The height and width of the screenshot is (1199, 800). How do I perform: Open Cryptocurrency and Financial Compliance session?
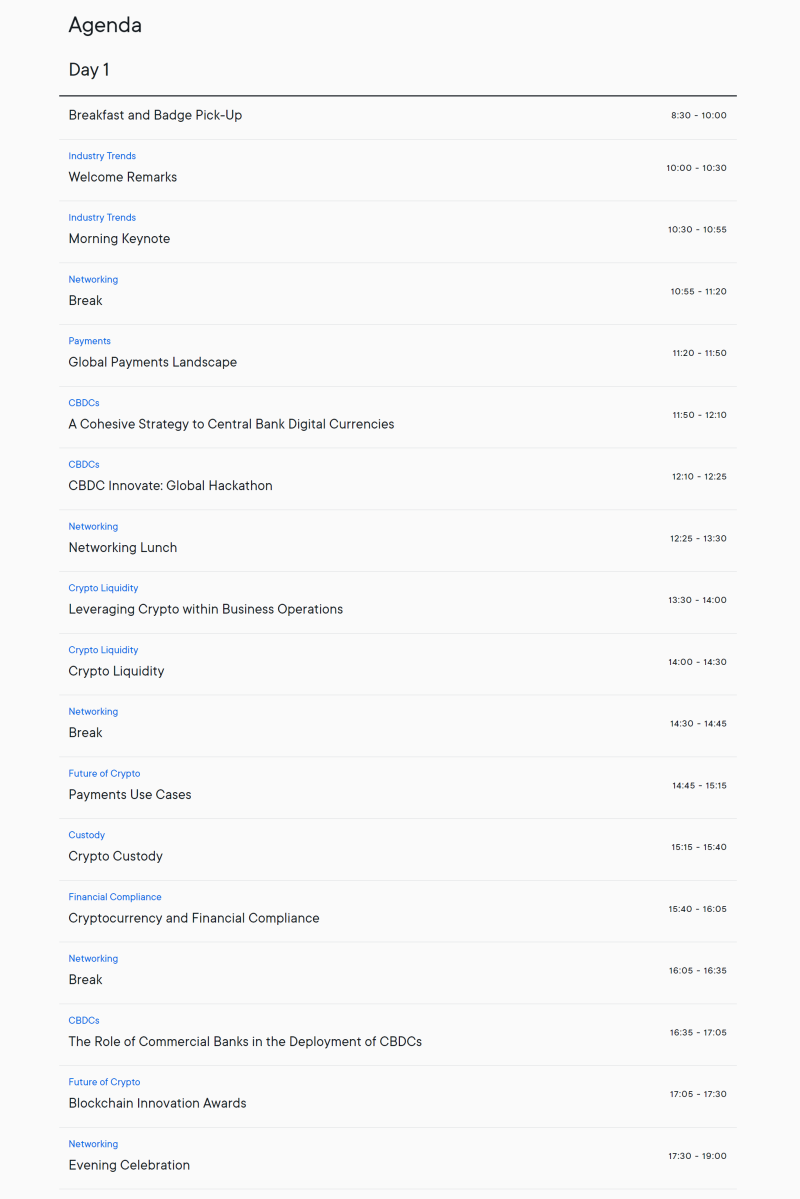pyautogui.click(x=194, y=918)
